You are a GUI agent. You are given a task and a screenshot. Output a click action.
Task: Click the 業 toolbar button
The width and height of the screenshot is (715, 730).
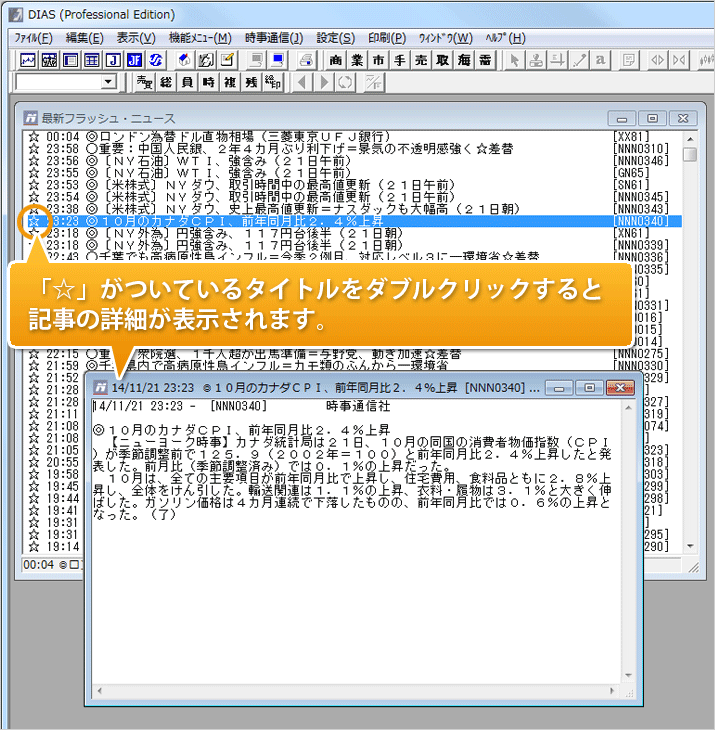pos(356,60)
